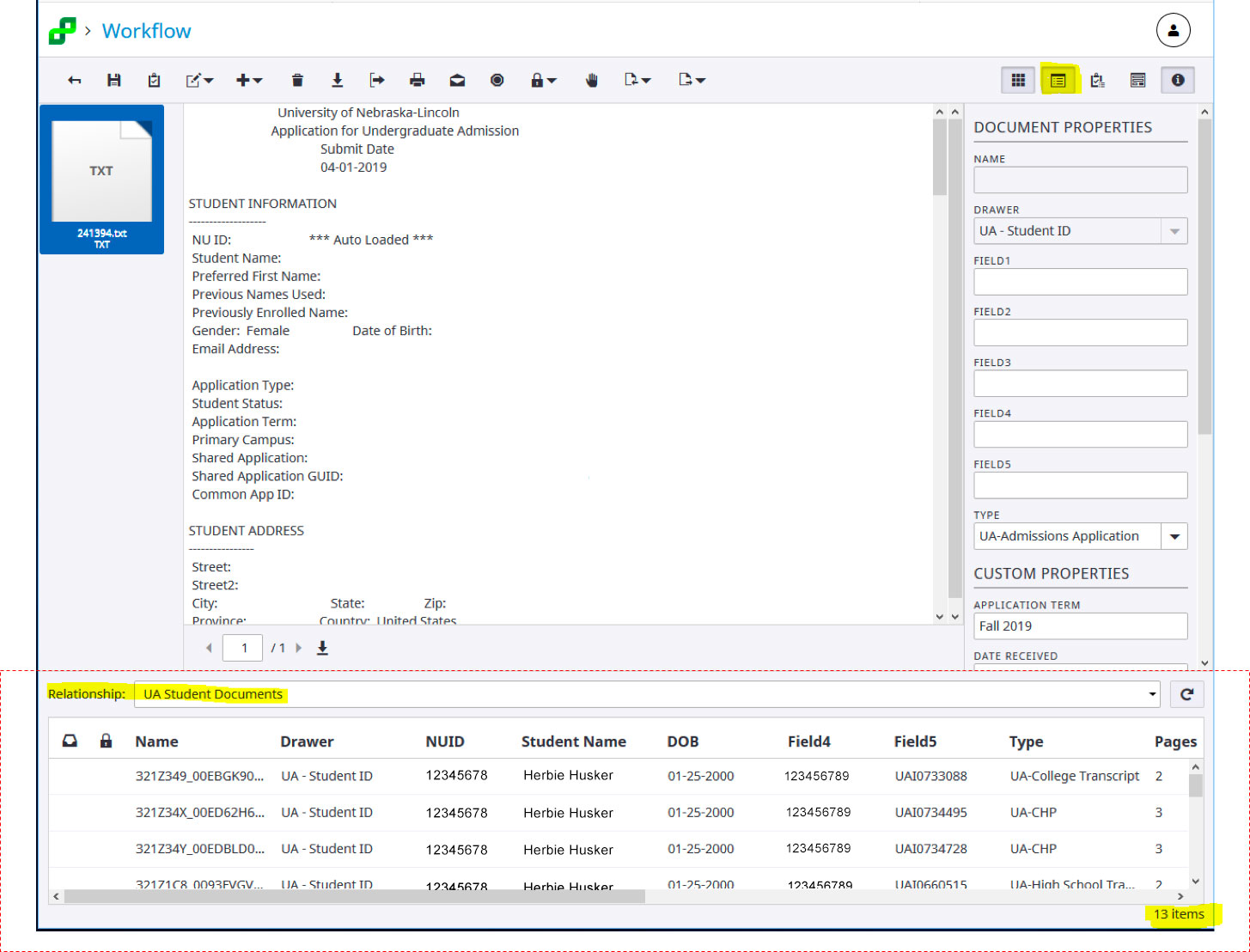Click the back arrow in toolbar

coord(75,80)
